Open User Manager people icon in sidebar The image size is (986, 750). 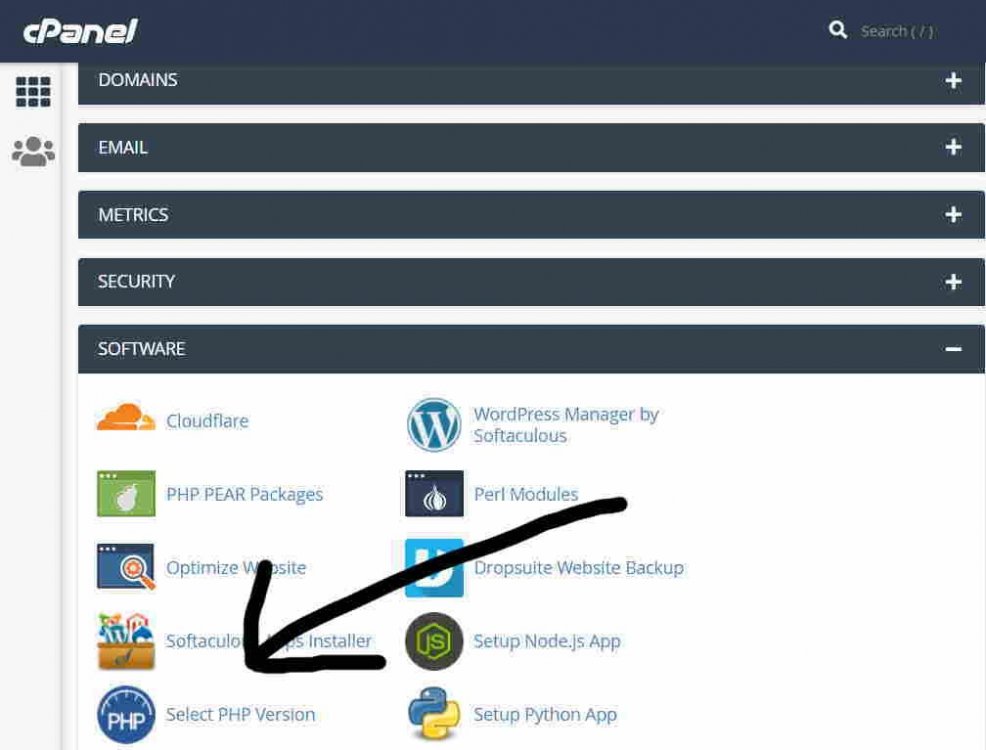click(x=33, y=152)
